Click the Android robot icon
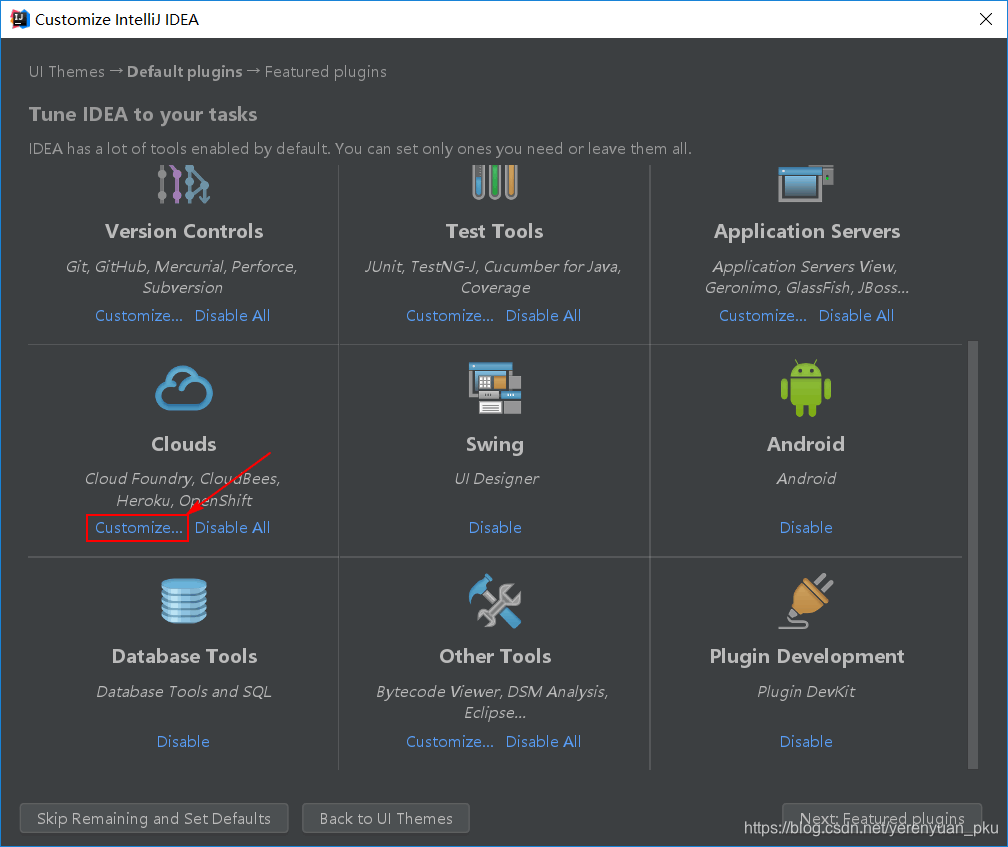Screen dimensions: 1008x847 tap(806, 388)
